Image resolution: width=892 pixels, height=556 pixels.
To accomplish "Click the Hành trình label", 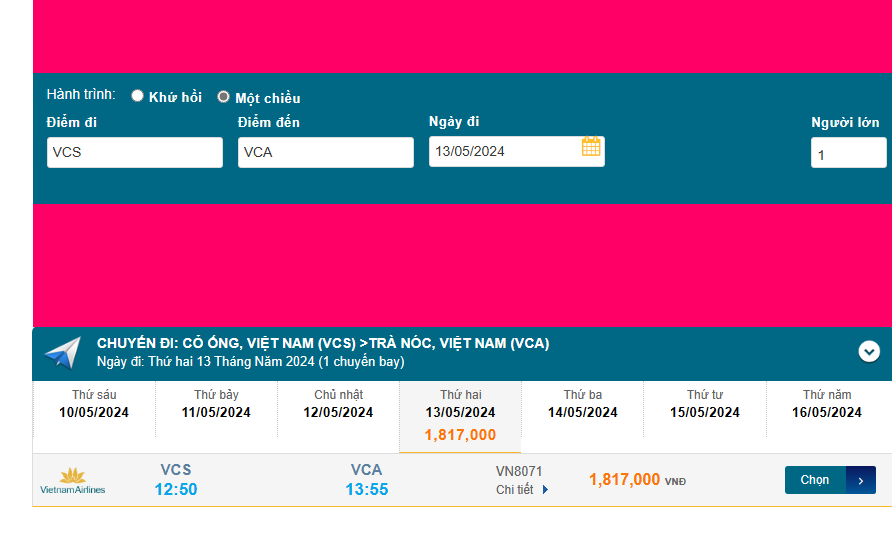I will coord(81,94).
